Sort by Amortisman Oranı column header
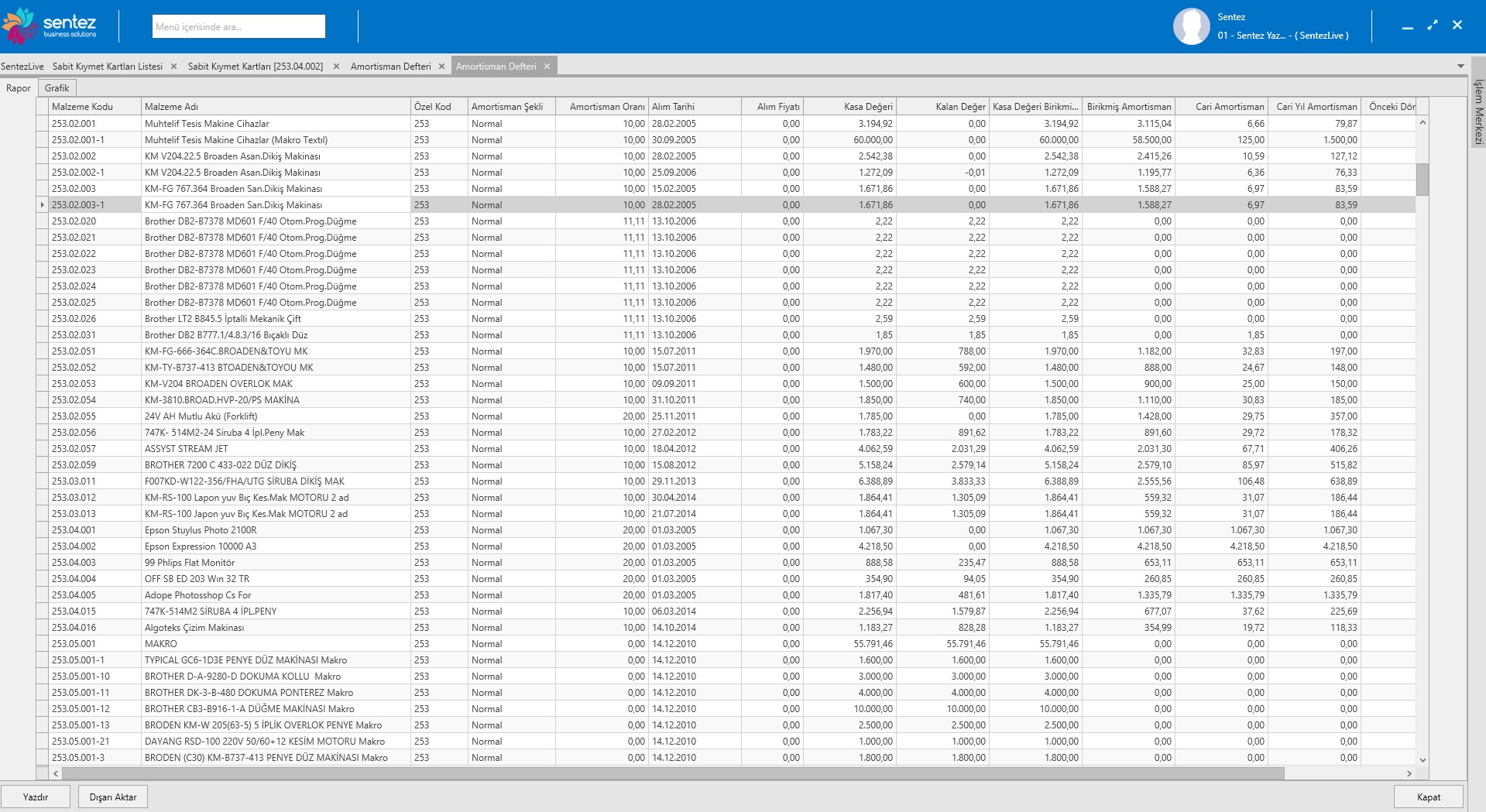Screen dimensions: 1486x812 click(602, 107)
